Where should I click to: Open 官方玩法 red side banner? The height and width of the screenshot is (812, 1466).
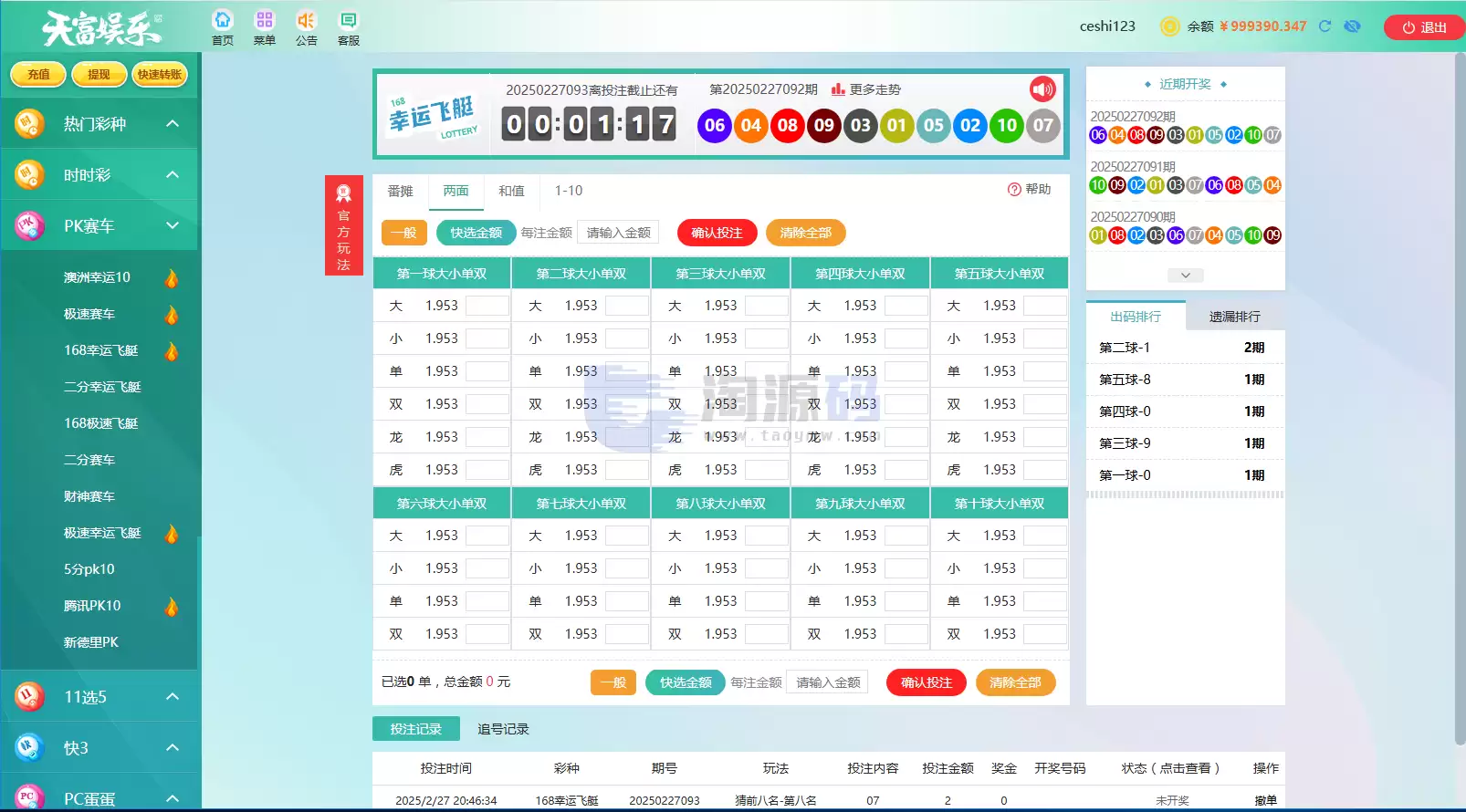pos(343,225)
